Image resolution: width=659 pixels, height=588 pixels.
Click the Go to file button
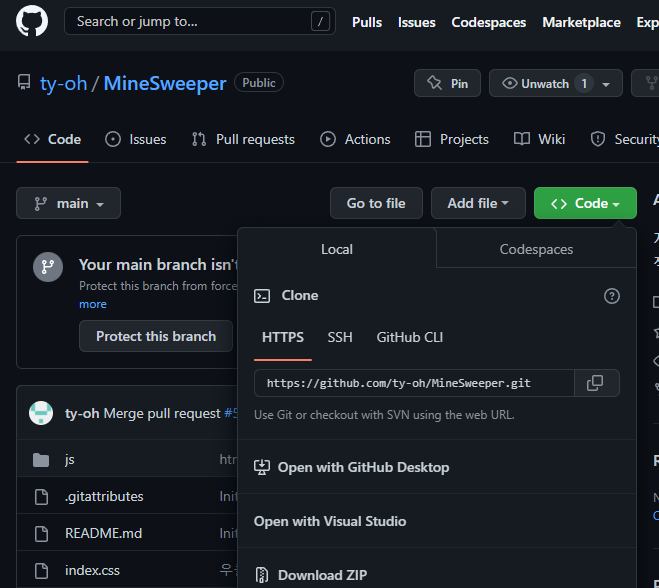click(376, 203)
